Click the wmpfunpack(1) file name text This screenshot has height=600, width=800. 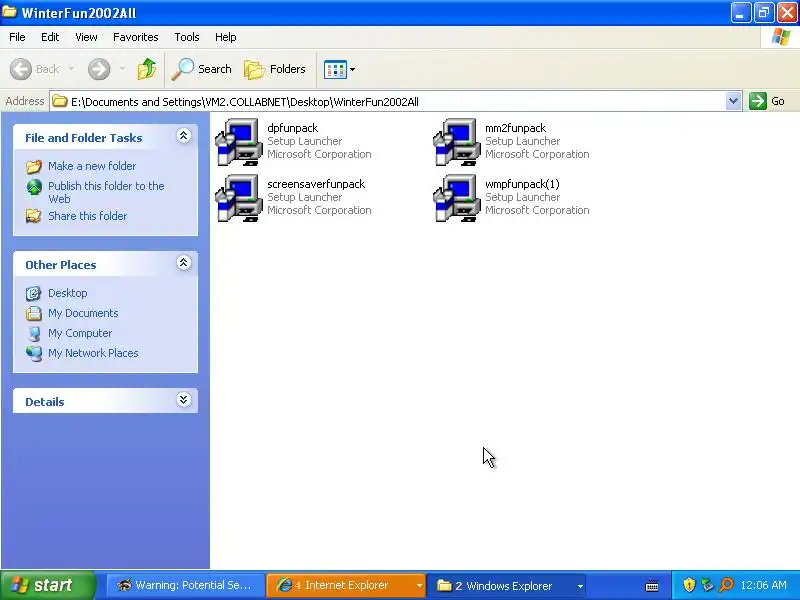[x=522, y=184]
